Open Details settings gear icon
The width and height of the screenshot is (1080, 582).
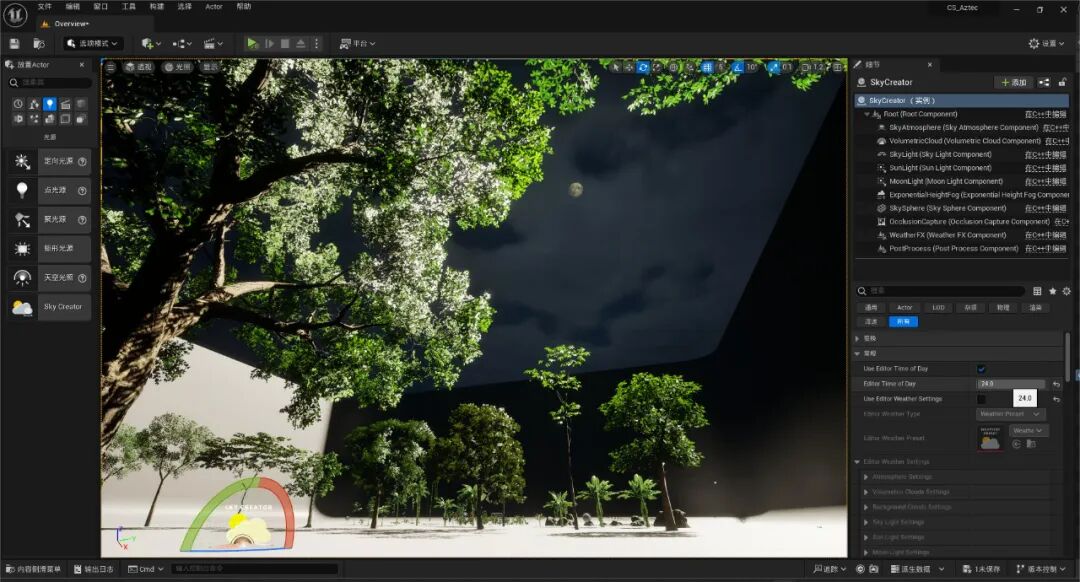pyautogui.click(x=1066, y=291)
